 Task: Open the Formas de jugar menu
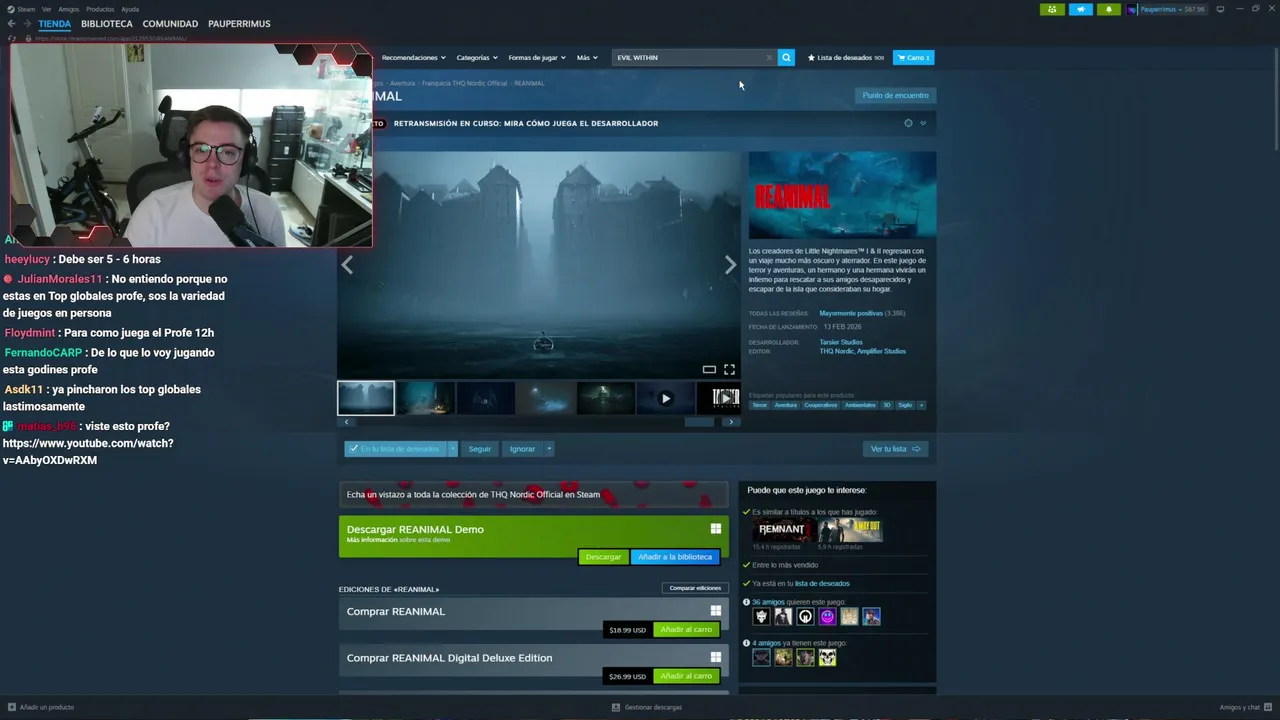(x=536, y=57)
